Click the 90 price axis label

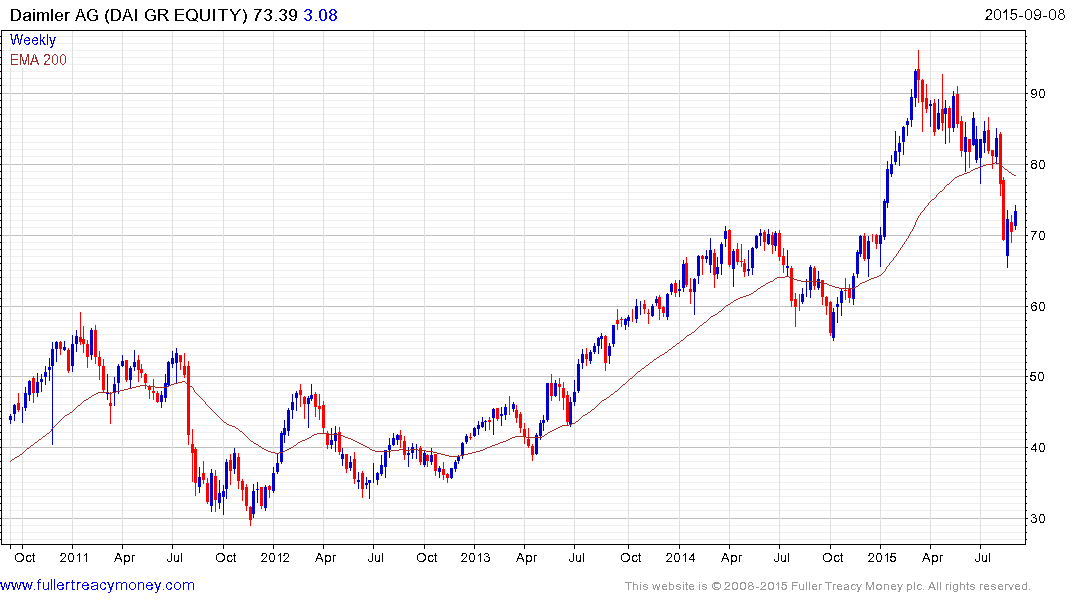pyautogui.click(x=1038, y=94)
